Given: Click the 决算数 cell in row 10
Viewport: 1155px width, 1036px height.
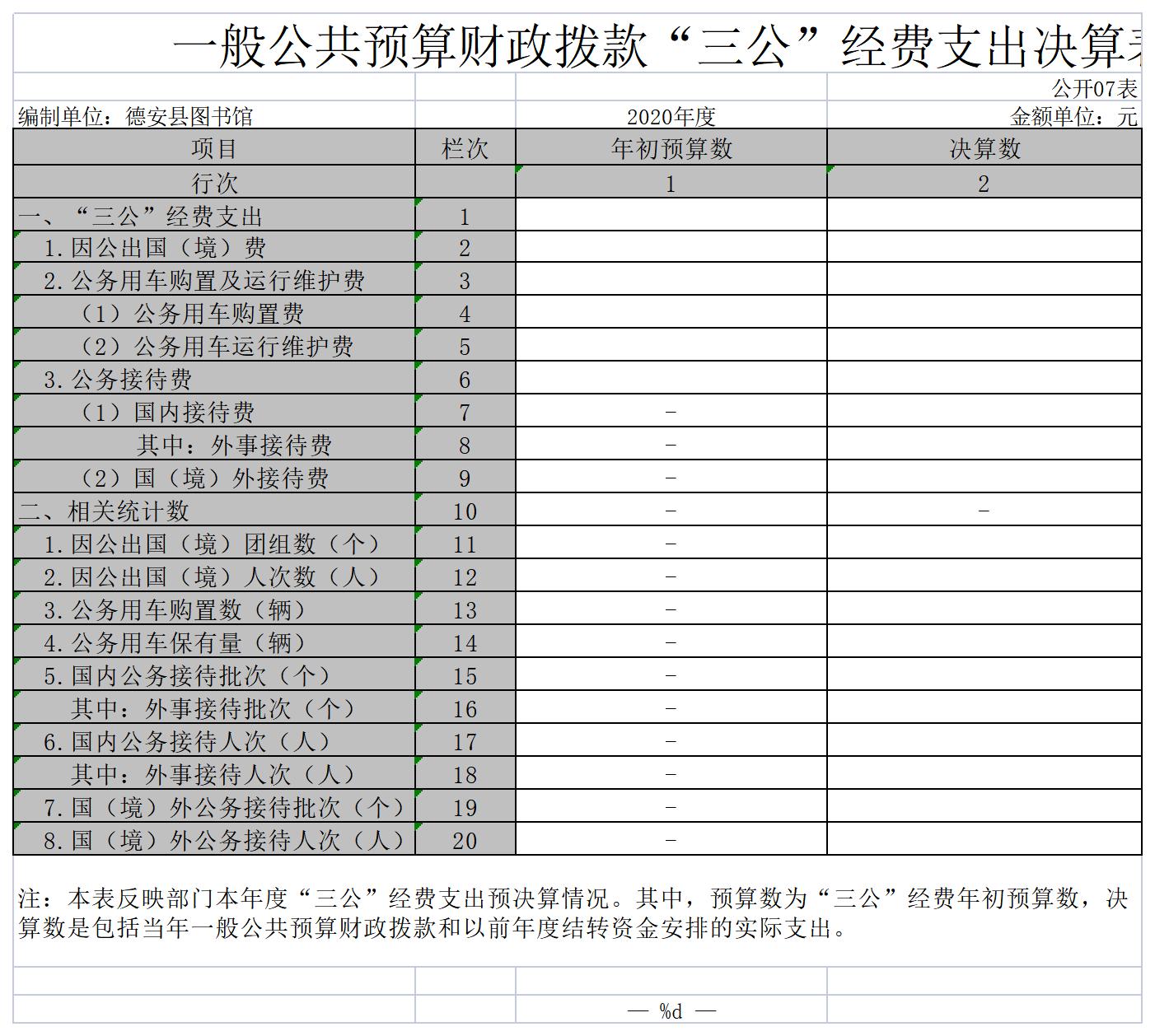Looking at the screenshot, I should tap(984, 511).
